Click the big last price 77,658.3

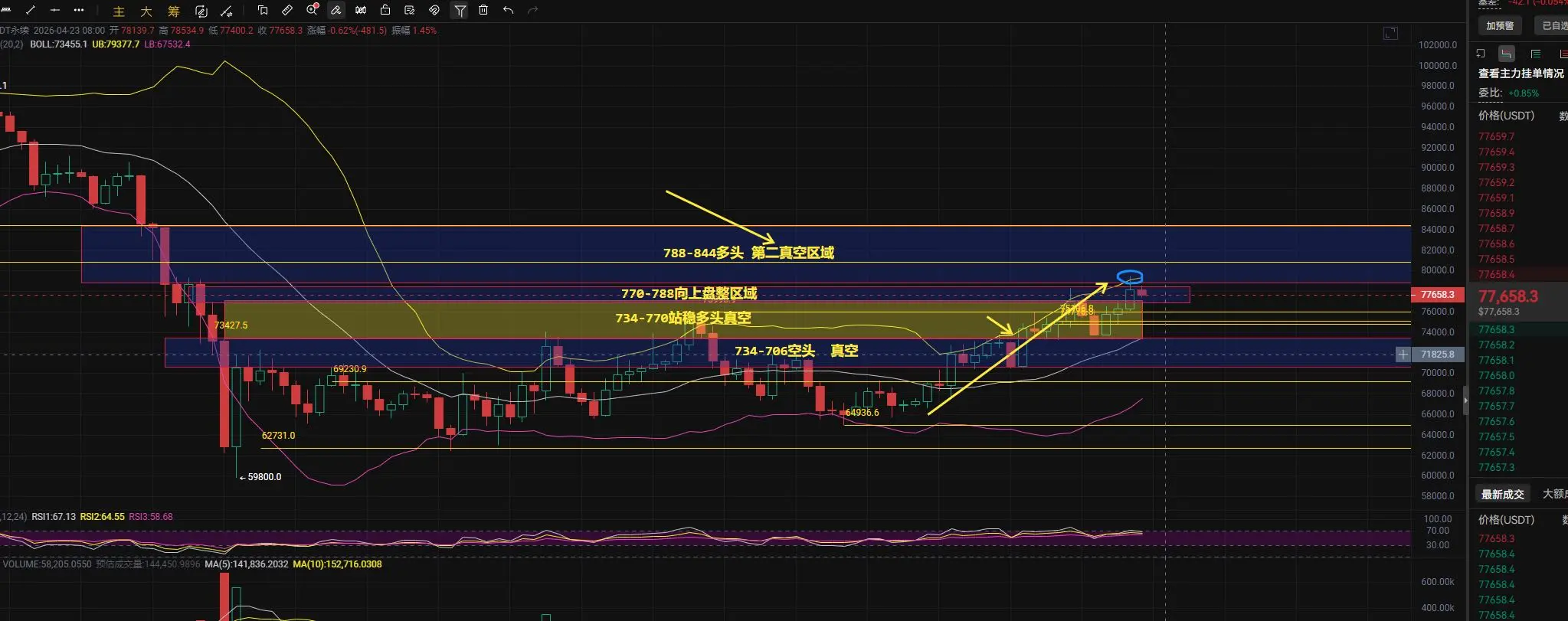point(1508,296)
